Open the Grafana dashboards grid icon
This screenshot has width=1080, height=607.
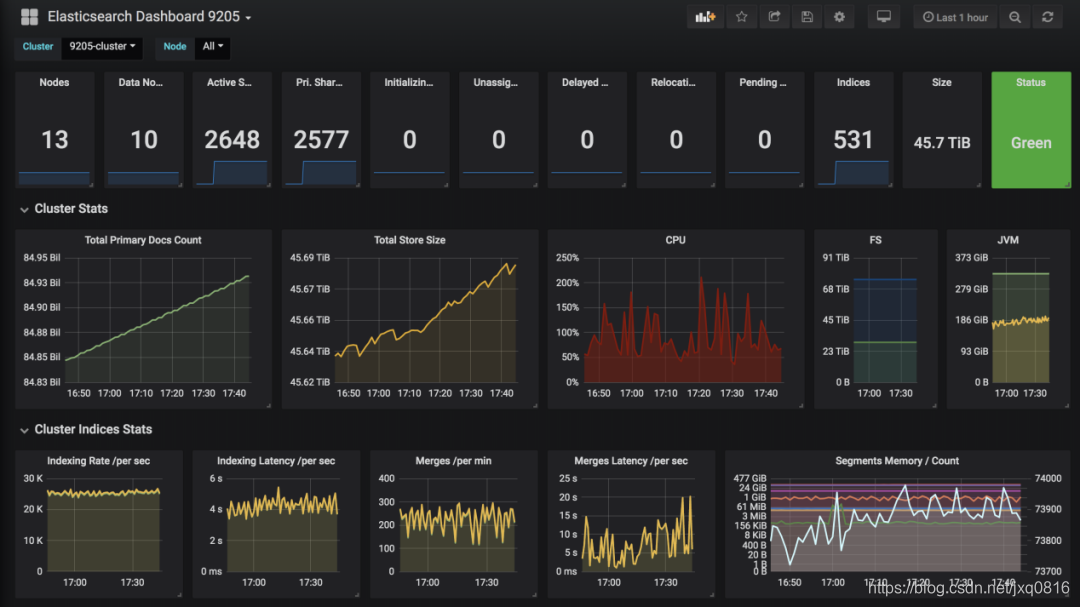[29, 17]
